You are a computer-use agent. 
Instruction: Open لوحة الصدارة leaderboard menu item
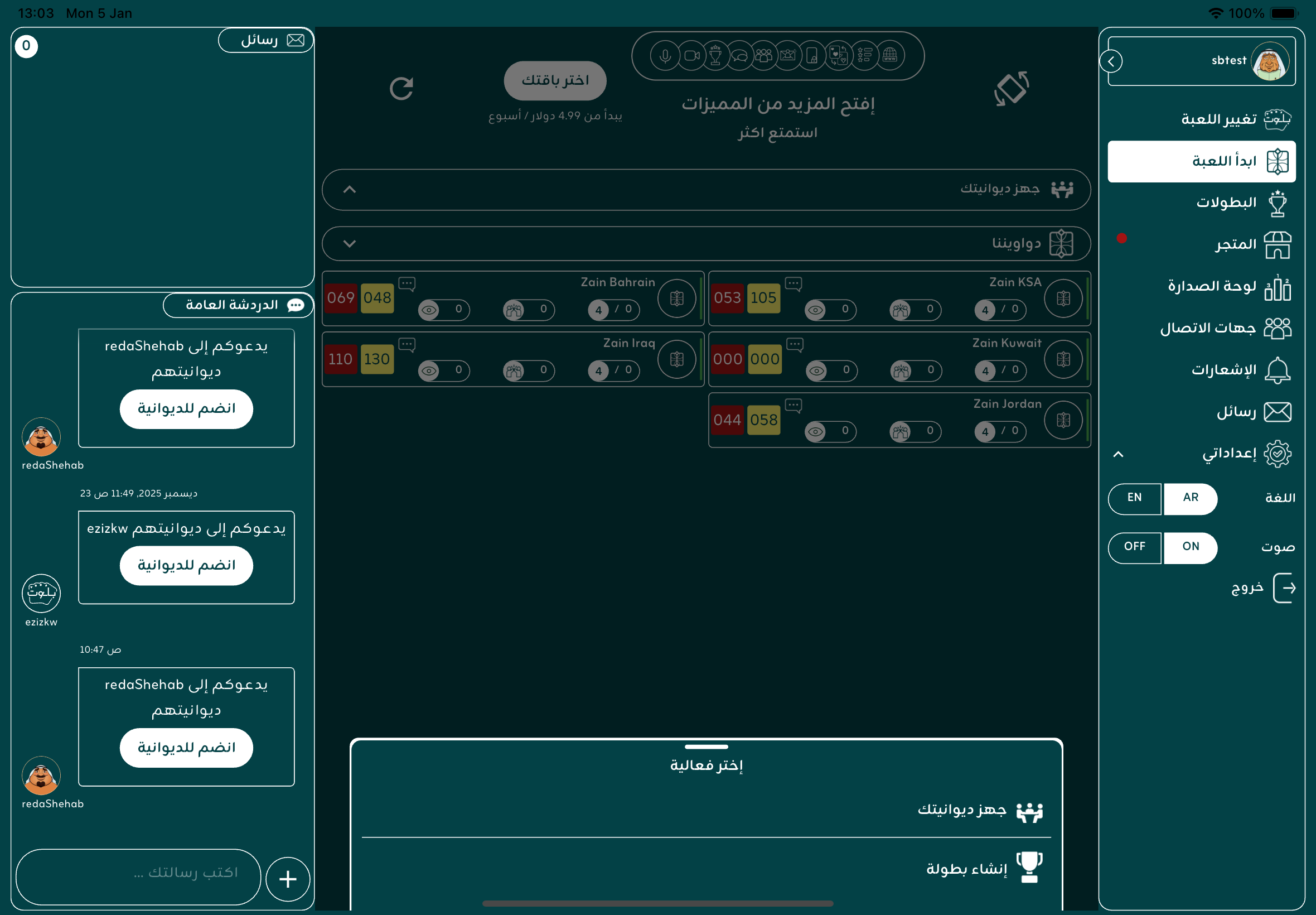point(1212,287)
